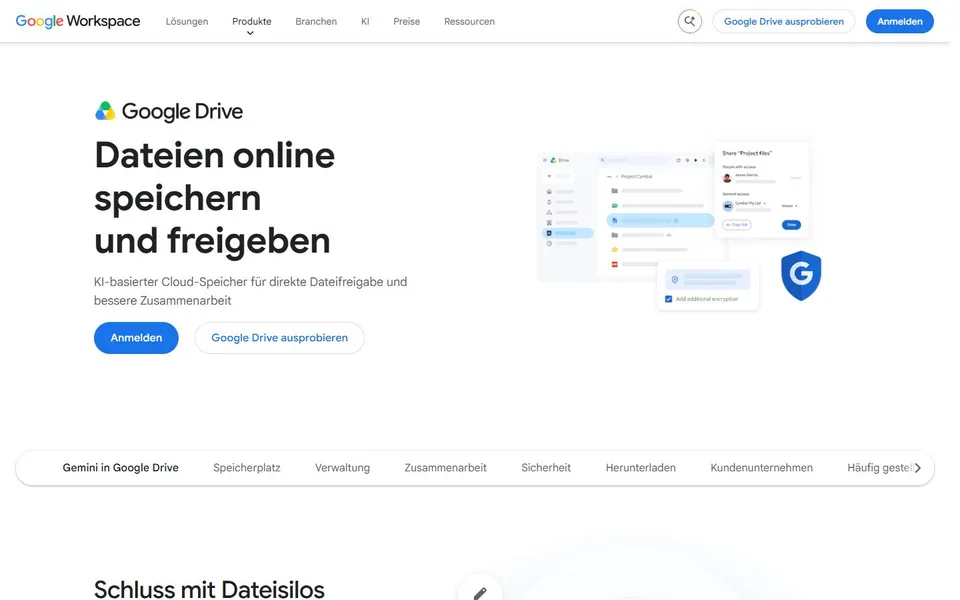Open the search icon in header
Screen dimensions: 960x600
[x=689, y=21]
